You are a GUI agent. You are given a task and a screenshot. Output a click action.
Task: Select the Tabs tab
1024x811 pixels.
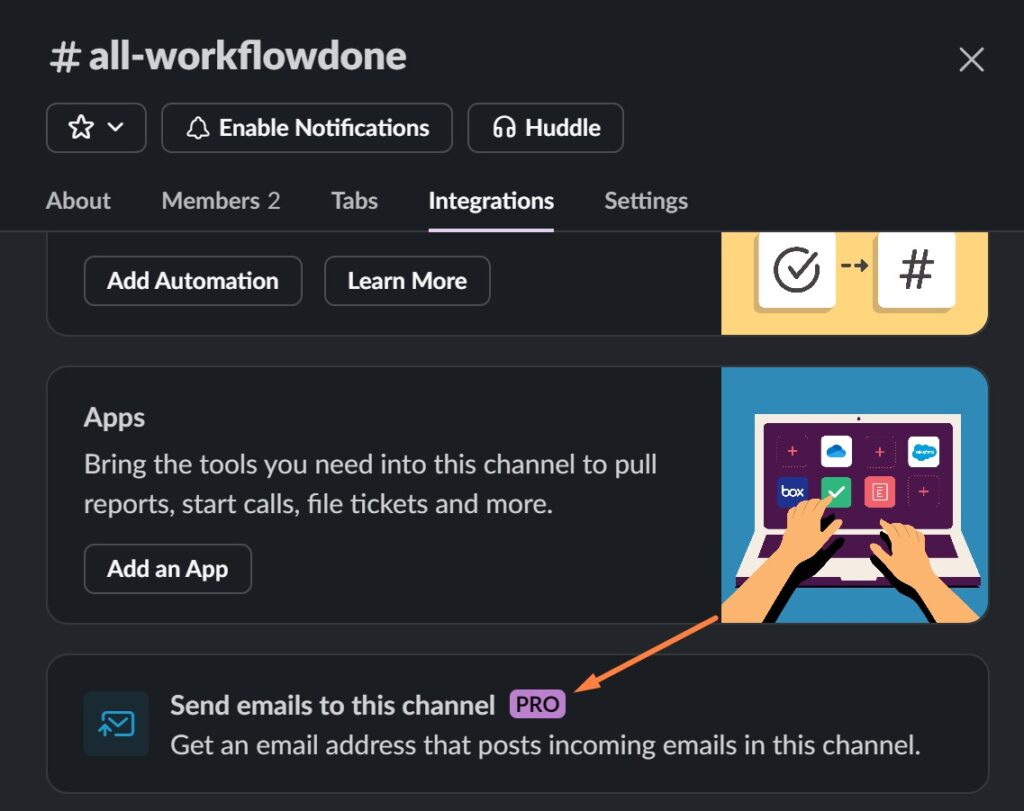354,201
